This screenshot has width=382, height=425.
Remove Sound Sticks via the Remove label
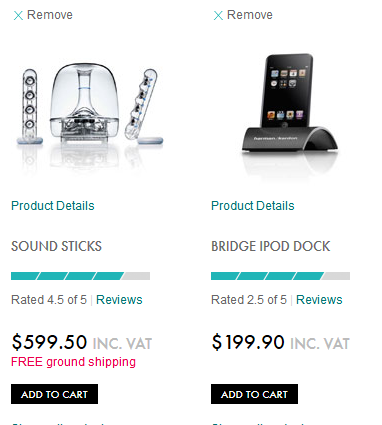point(50,15)
